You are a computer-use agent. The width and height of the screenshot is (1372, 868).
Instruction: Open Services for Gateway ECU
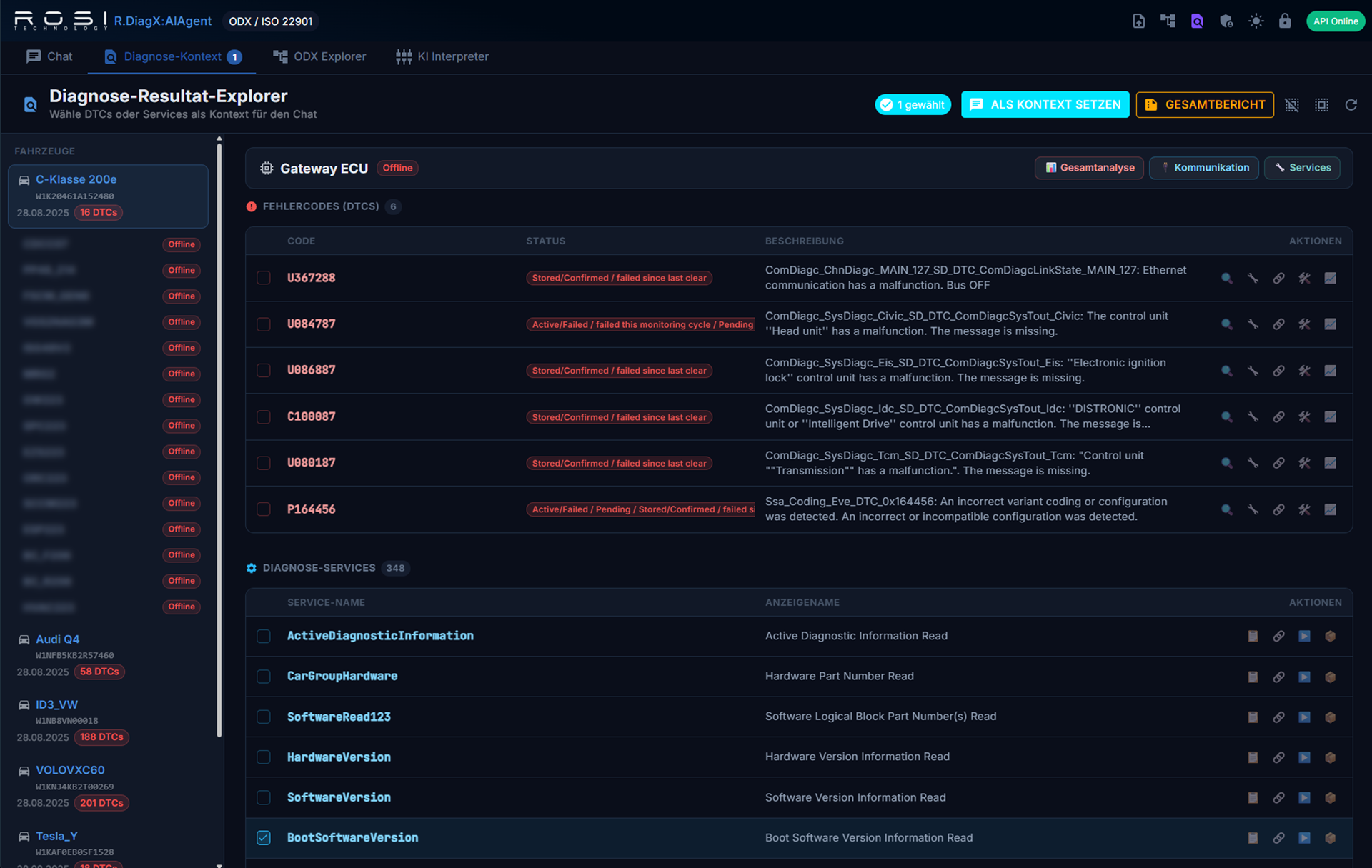(x=1302, y=168)
